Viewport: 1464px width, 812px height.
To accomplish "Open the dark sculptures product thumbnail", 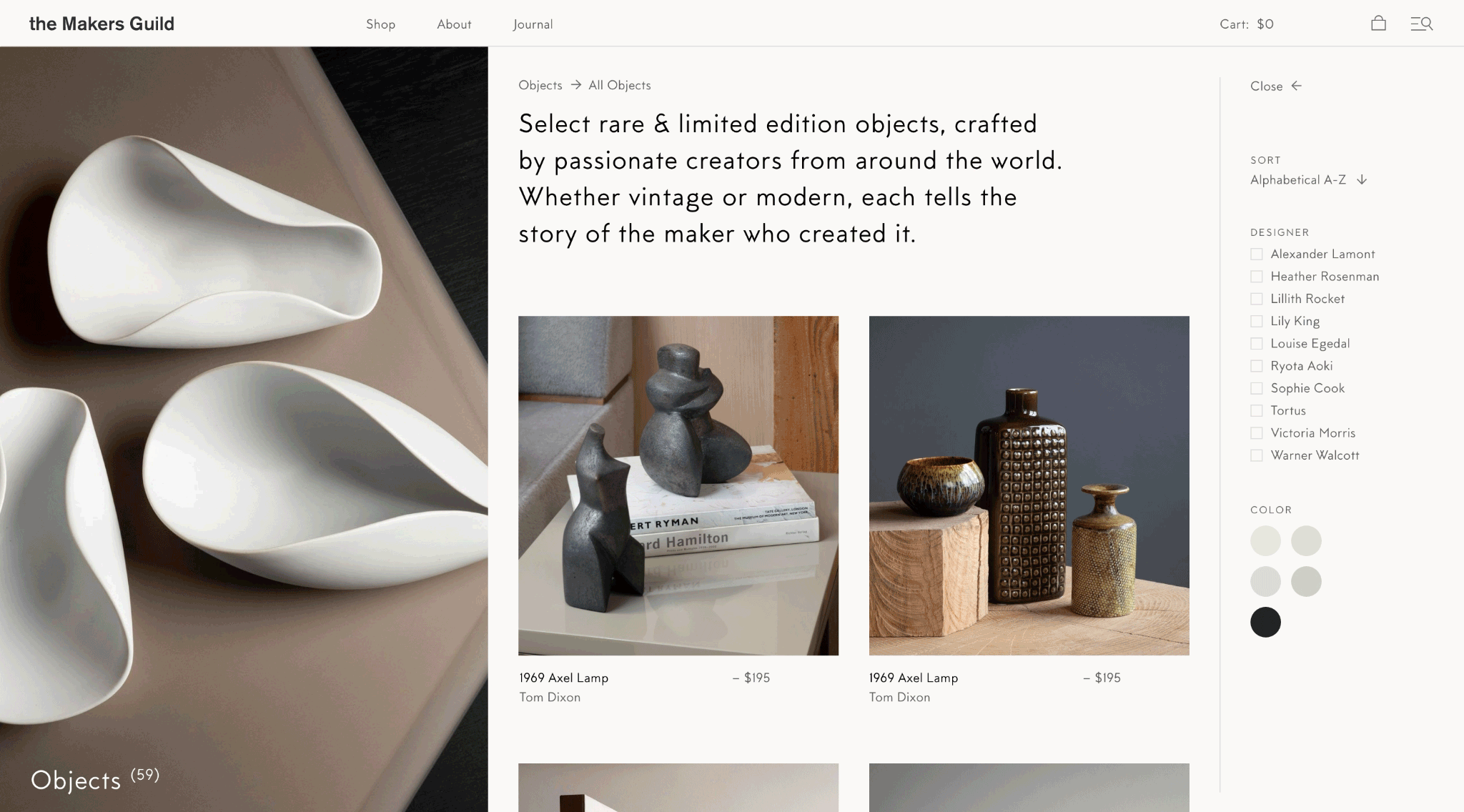I will click(x=678, y=485).
